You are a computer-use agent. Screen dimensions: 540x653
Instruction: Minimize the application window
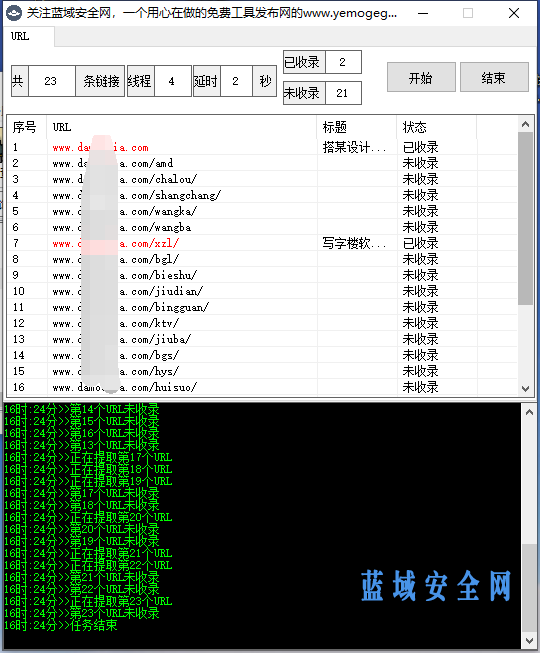click(423, 13)
